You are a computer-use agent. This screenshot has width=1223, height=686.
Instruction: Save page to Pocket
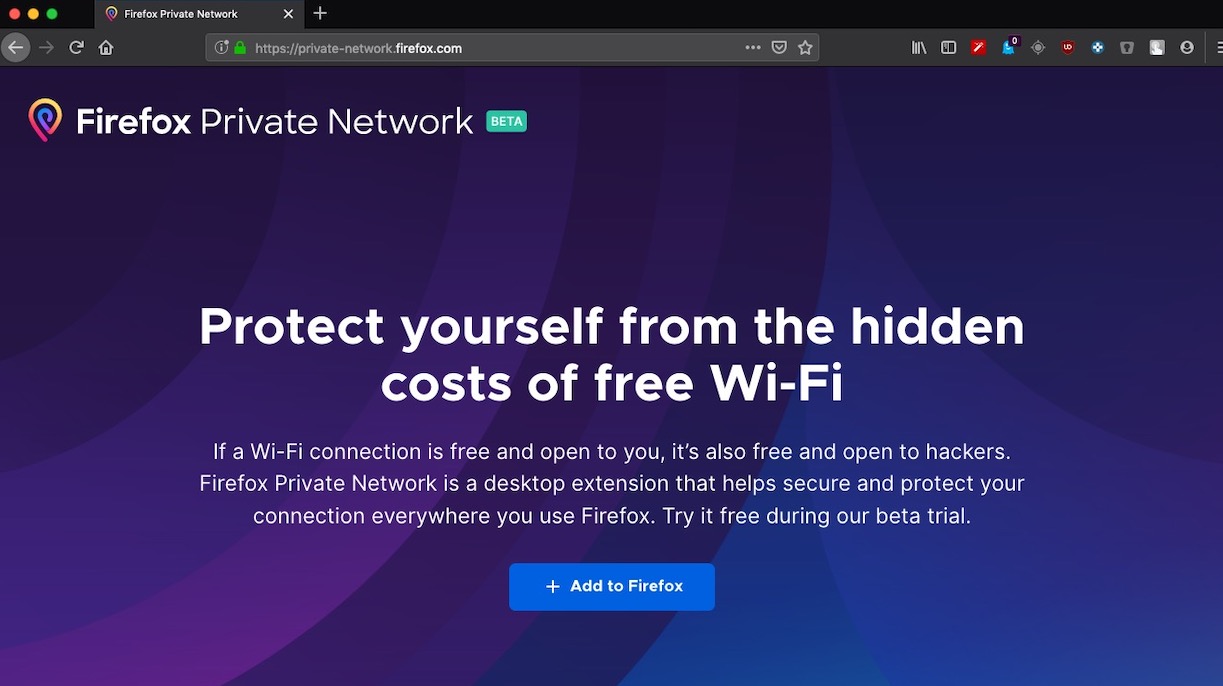(779, 48)
